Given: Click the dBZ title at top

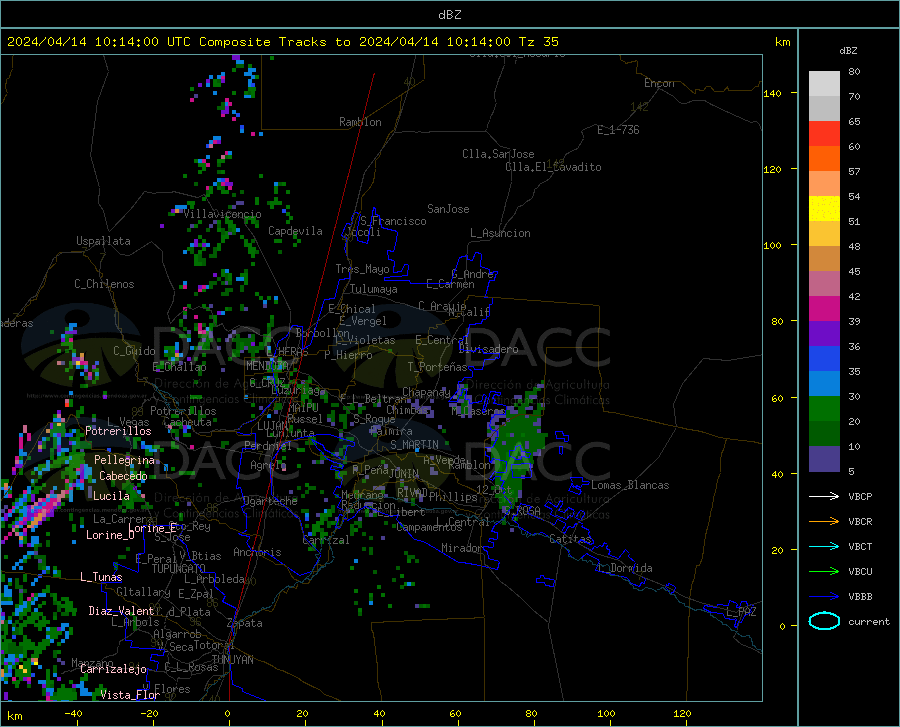Looking at the screenshot, I should click(x=449, y=15).
